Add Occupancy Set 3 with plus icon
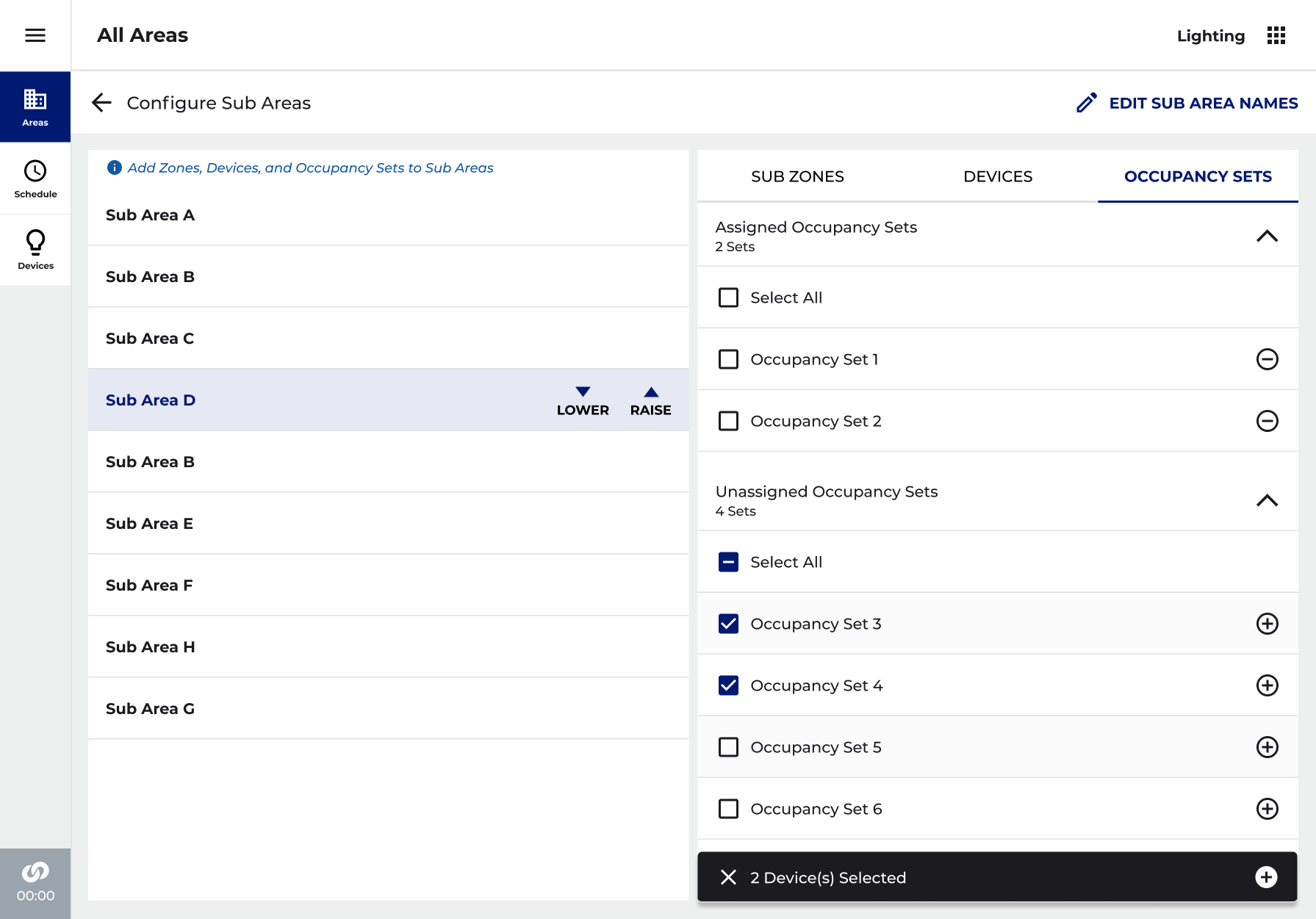 pos(1267,624)
